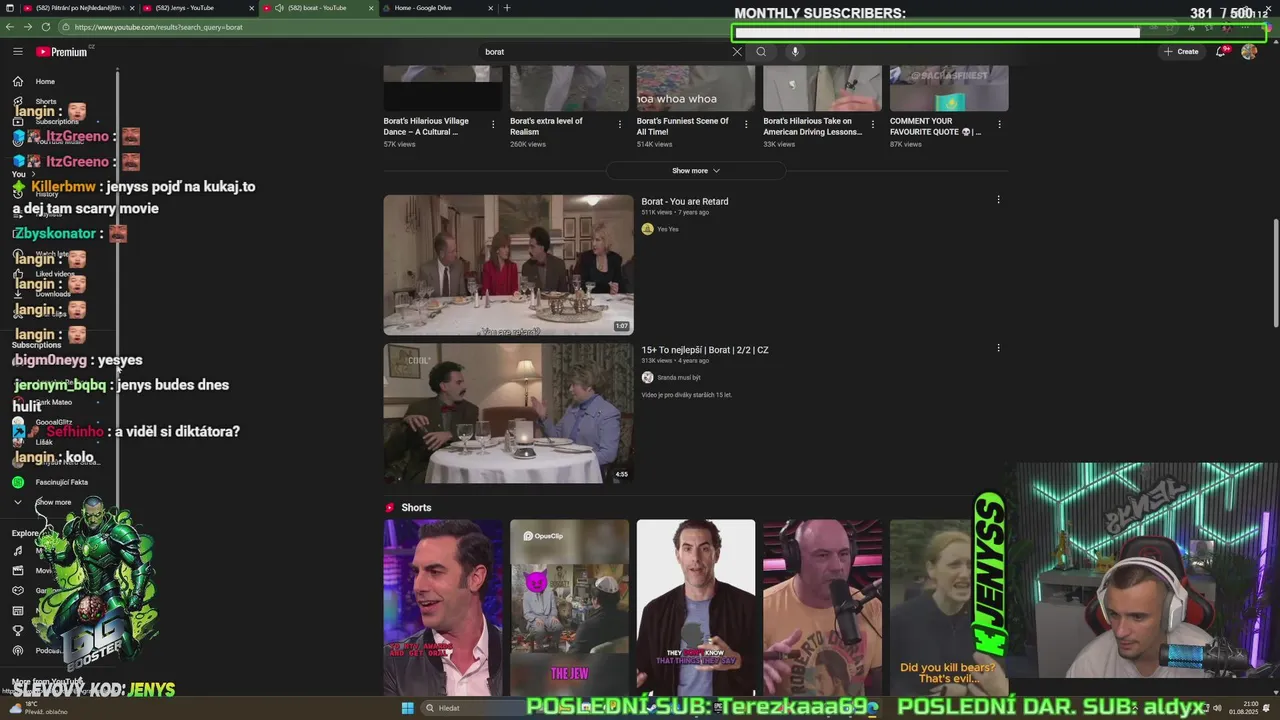Open options menu for Borat - You are Retard

point(998,200)
